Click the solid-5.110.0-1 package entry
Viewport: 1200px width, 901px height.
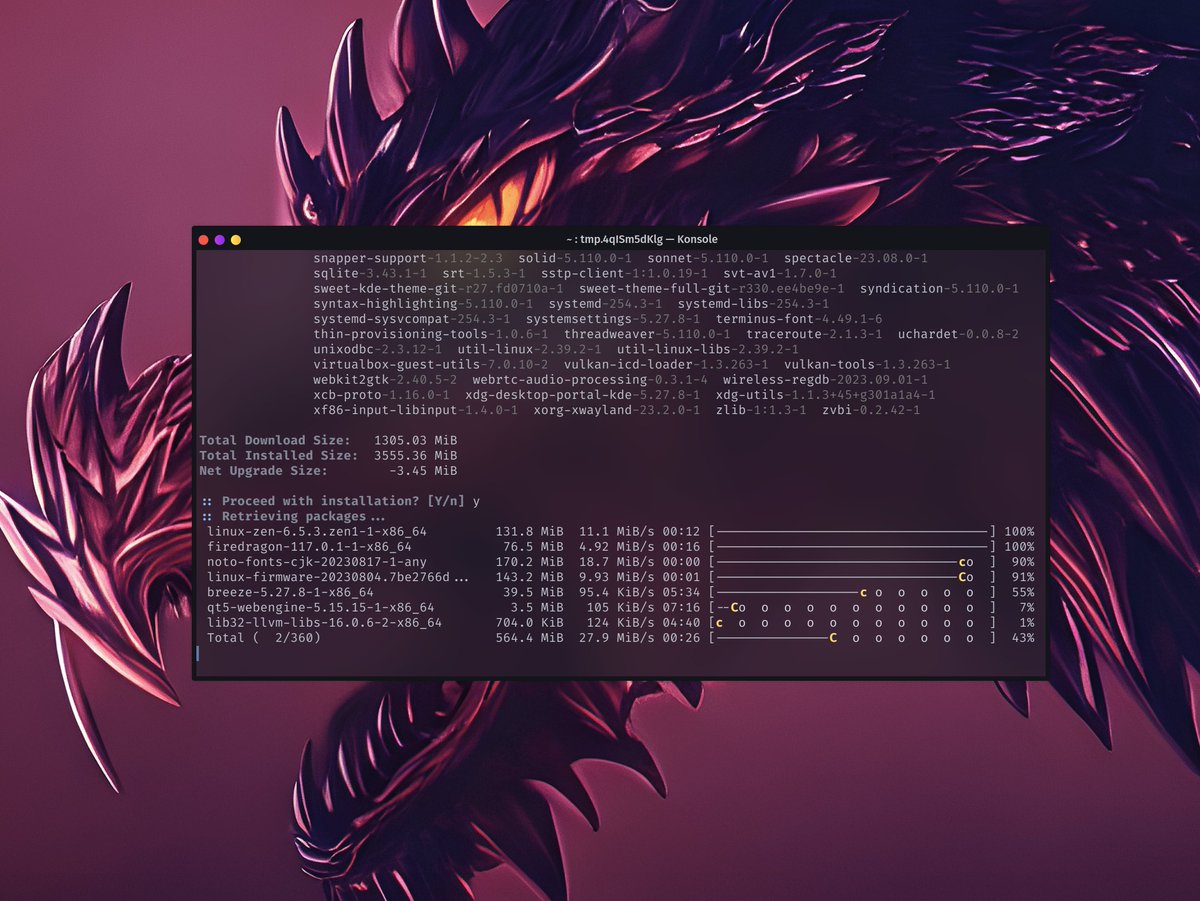tap(573, 258)
